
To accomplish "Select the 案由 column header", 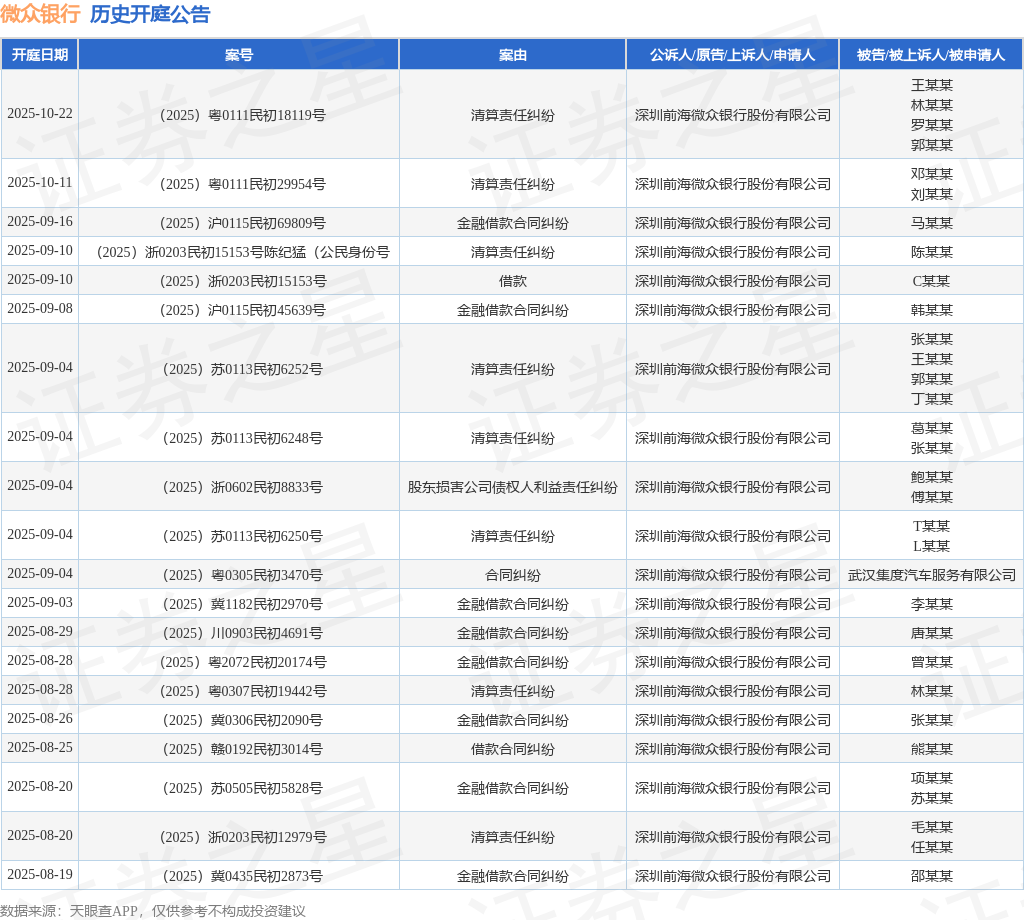I will pos(513,55).
